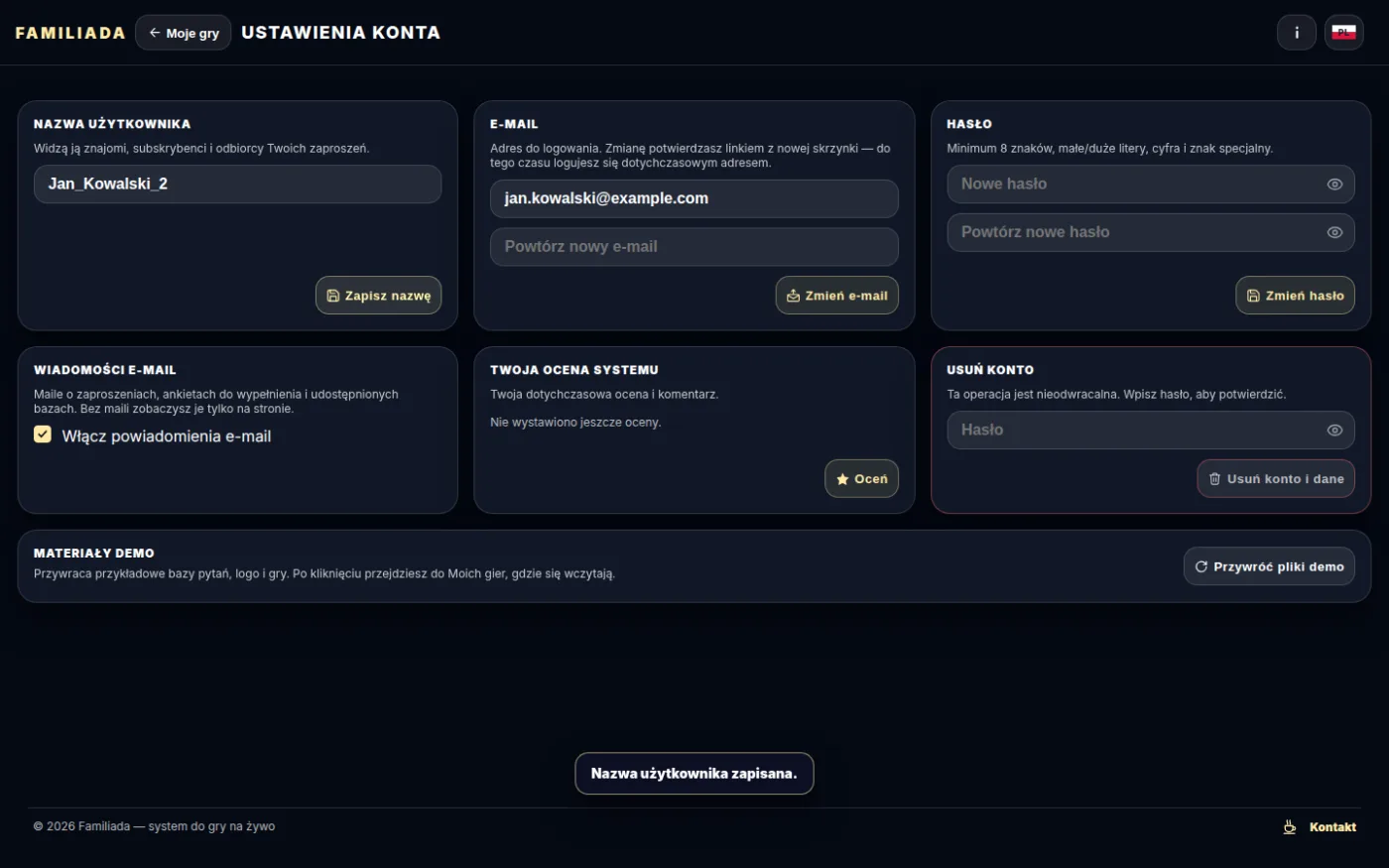Screen dimensions: 1389x868
Task: Click the star 'Oceń' rating button
Action: (861, 479)
